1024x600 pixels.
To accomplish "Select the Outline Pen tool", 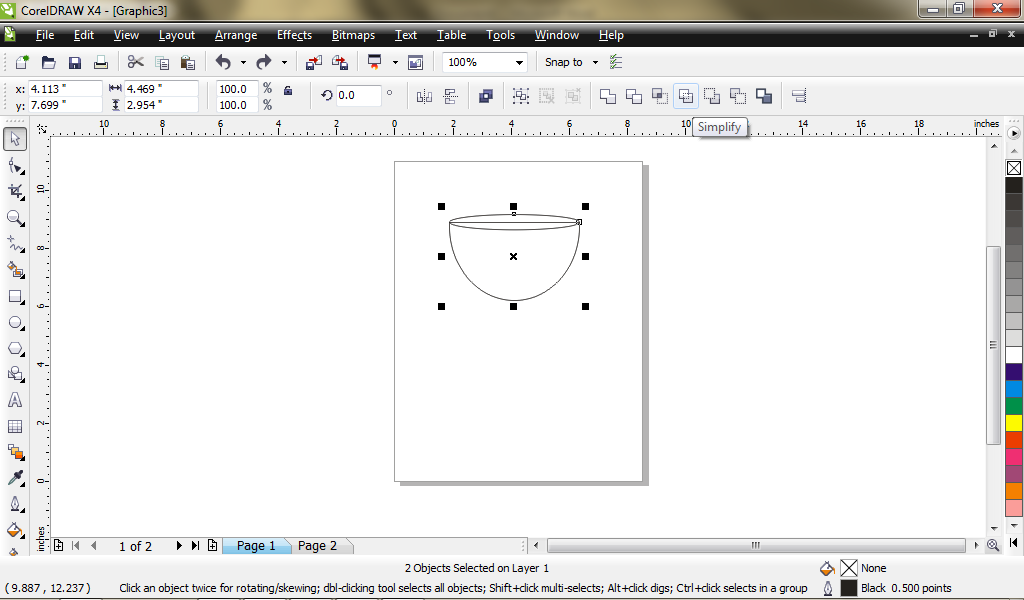I will point(15,504).
